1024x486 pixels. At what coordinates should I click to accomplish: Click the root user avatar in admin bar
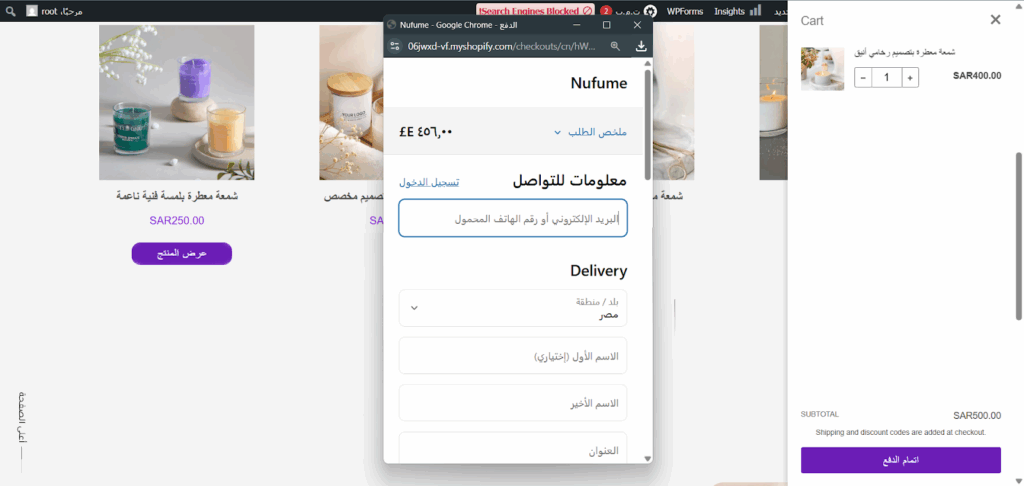pos(32,10)
